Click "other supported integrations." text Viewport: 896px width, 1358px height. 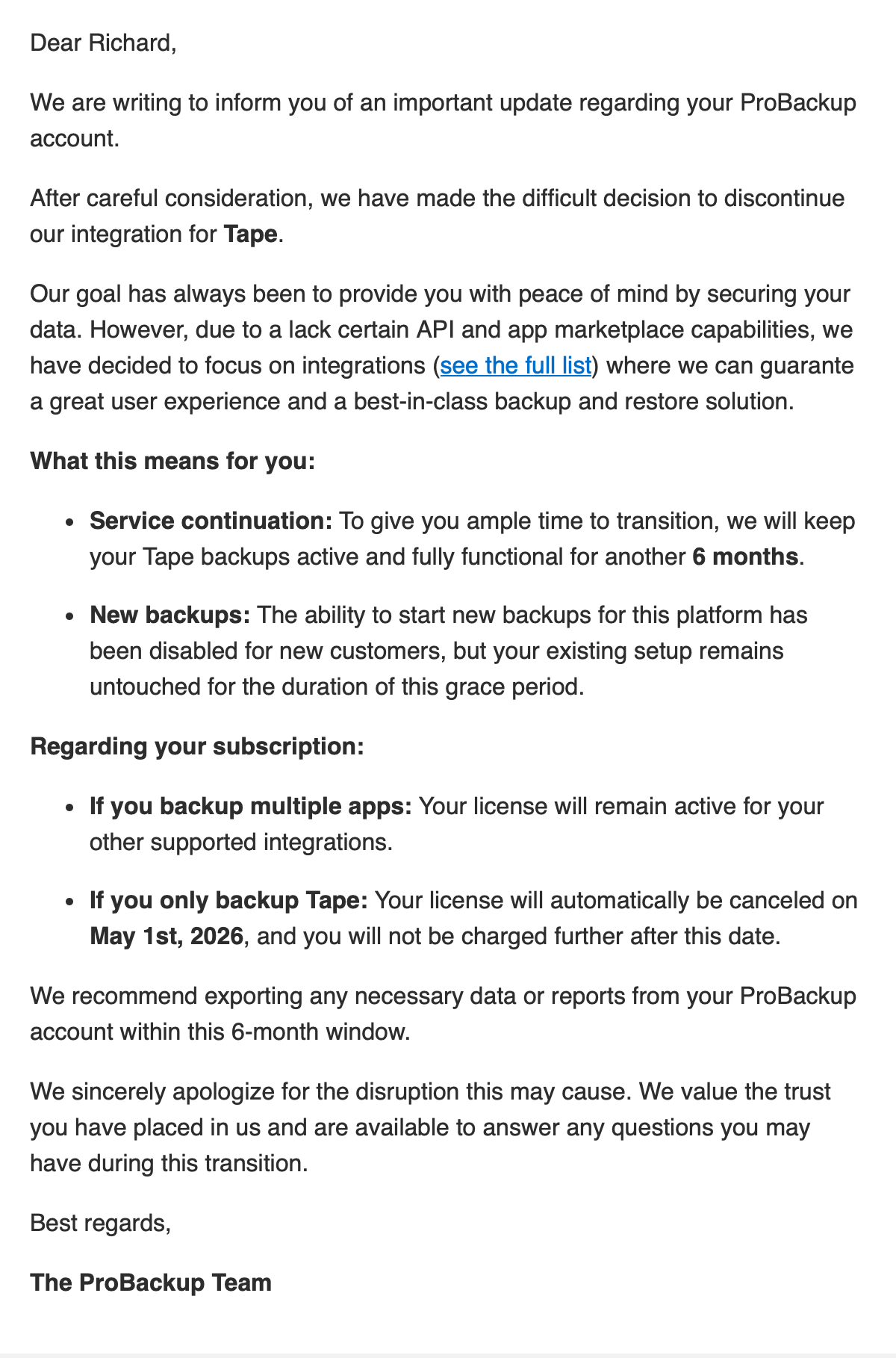240,843
